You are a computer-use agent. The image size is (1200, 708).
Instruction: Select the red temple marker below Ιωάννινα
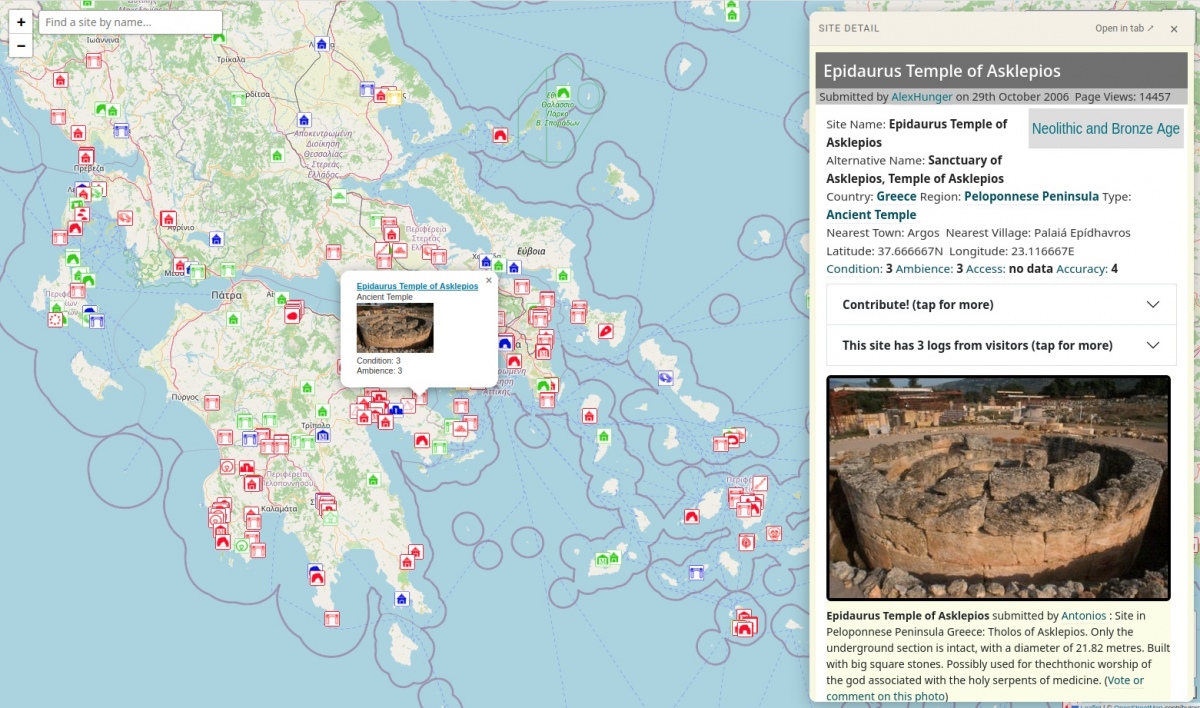[93, 61]
